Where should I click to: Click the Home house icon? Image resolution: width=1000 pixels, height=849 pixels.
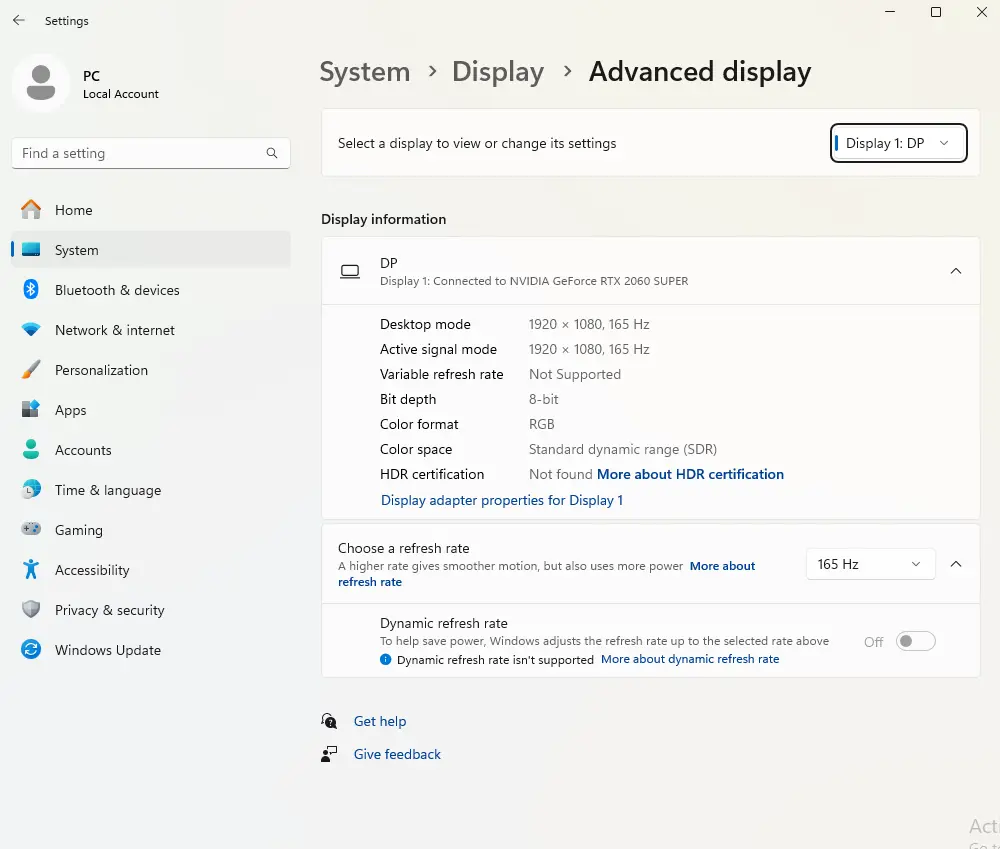[31, 209]
